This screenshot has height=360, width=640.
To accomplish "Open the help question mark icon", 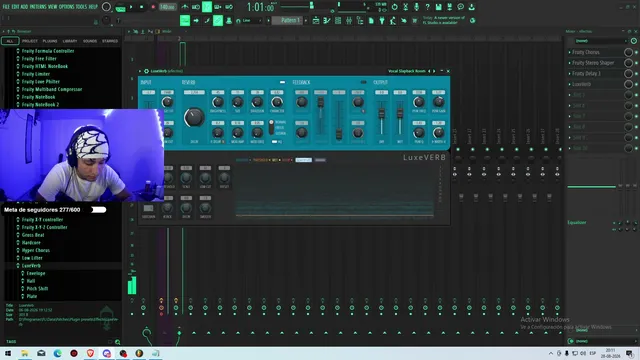I will tap(427, 7).
